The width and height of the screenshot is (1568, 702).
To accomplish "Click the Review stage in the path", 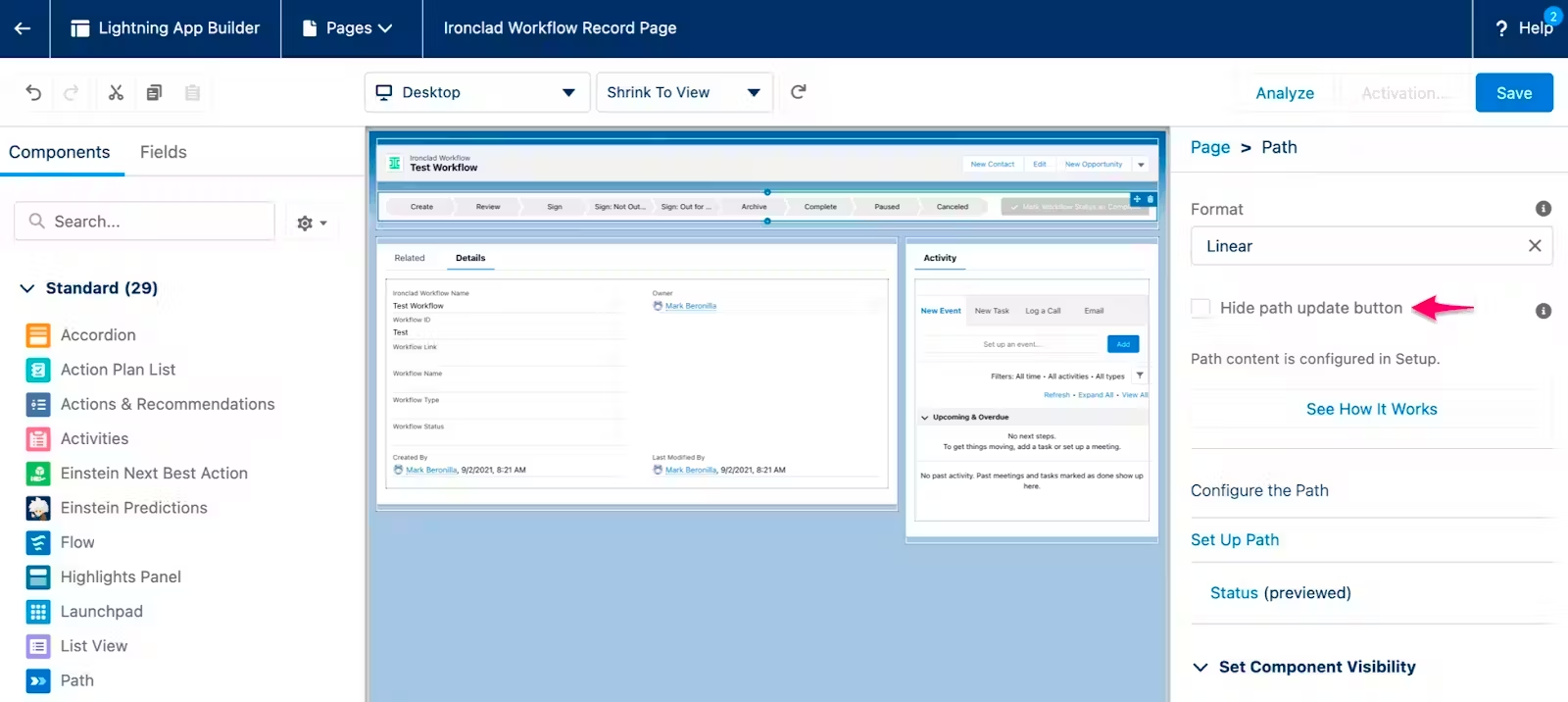I will pyautogui.click(x=488, y=207).
